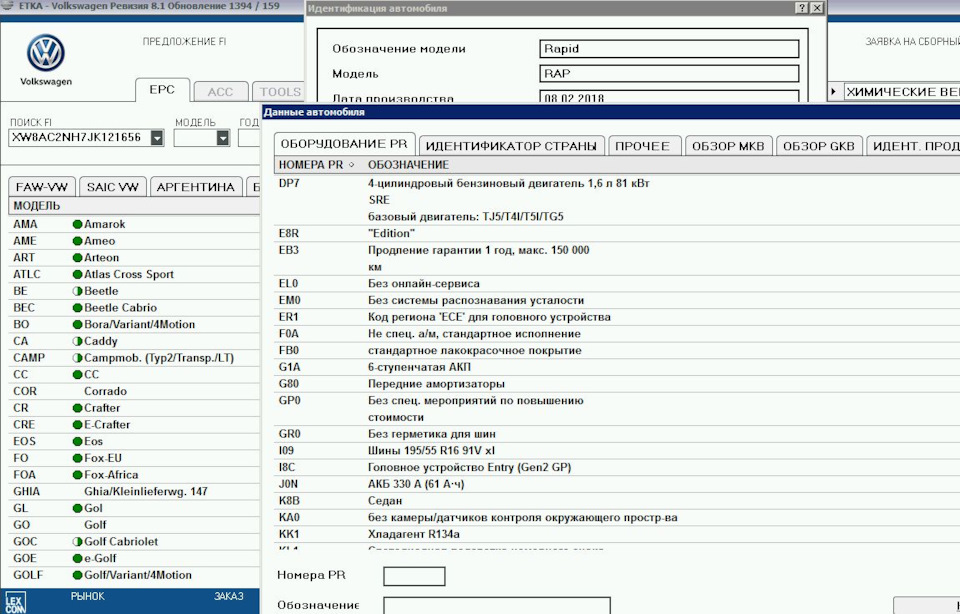Viewport: 960px width, 614px height.
Task: Open the ОБЗОР МКВ tab
Action: (x=727, y=146)
